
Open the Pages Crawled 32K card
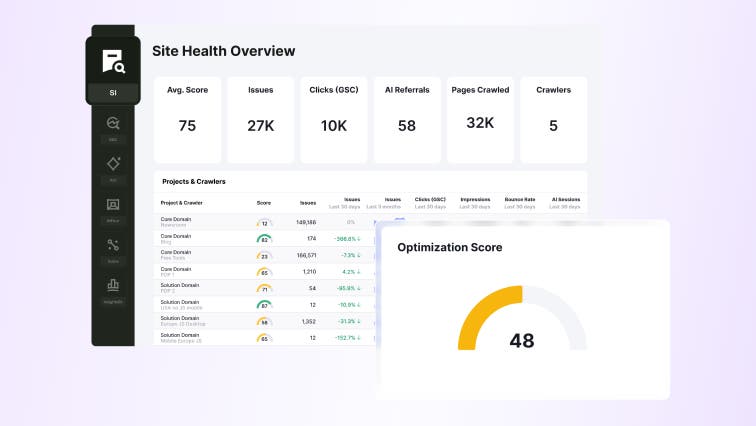tap(480, 120)
